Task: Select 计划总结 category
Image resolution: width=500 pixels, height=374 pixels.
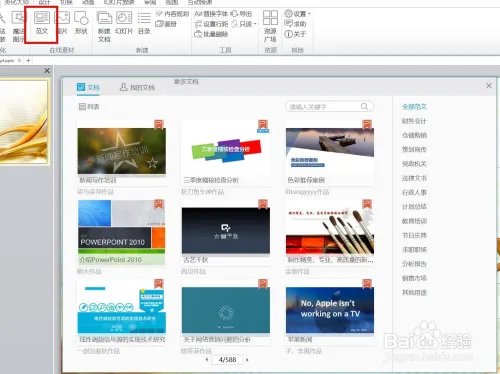Action: coord(414,207)
